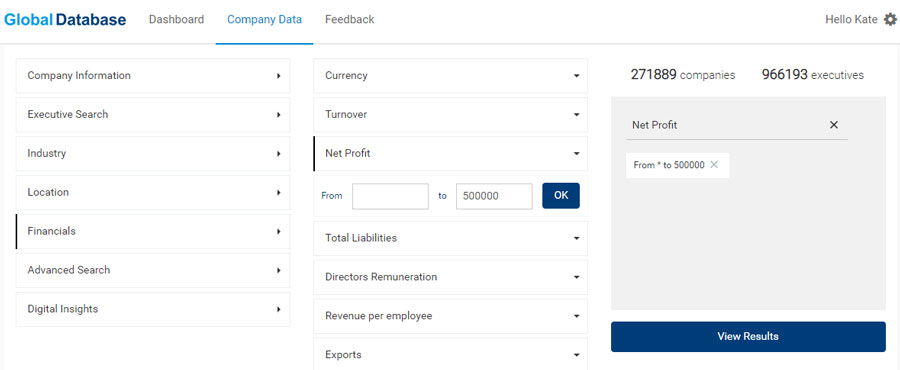The image size is (900, 370).
Task: Focus the Net Profit From field
Action: 390,196
